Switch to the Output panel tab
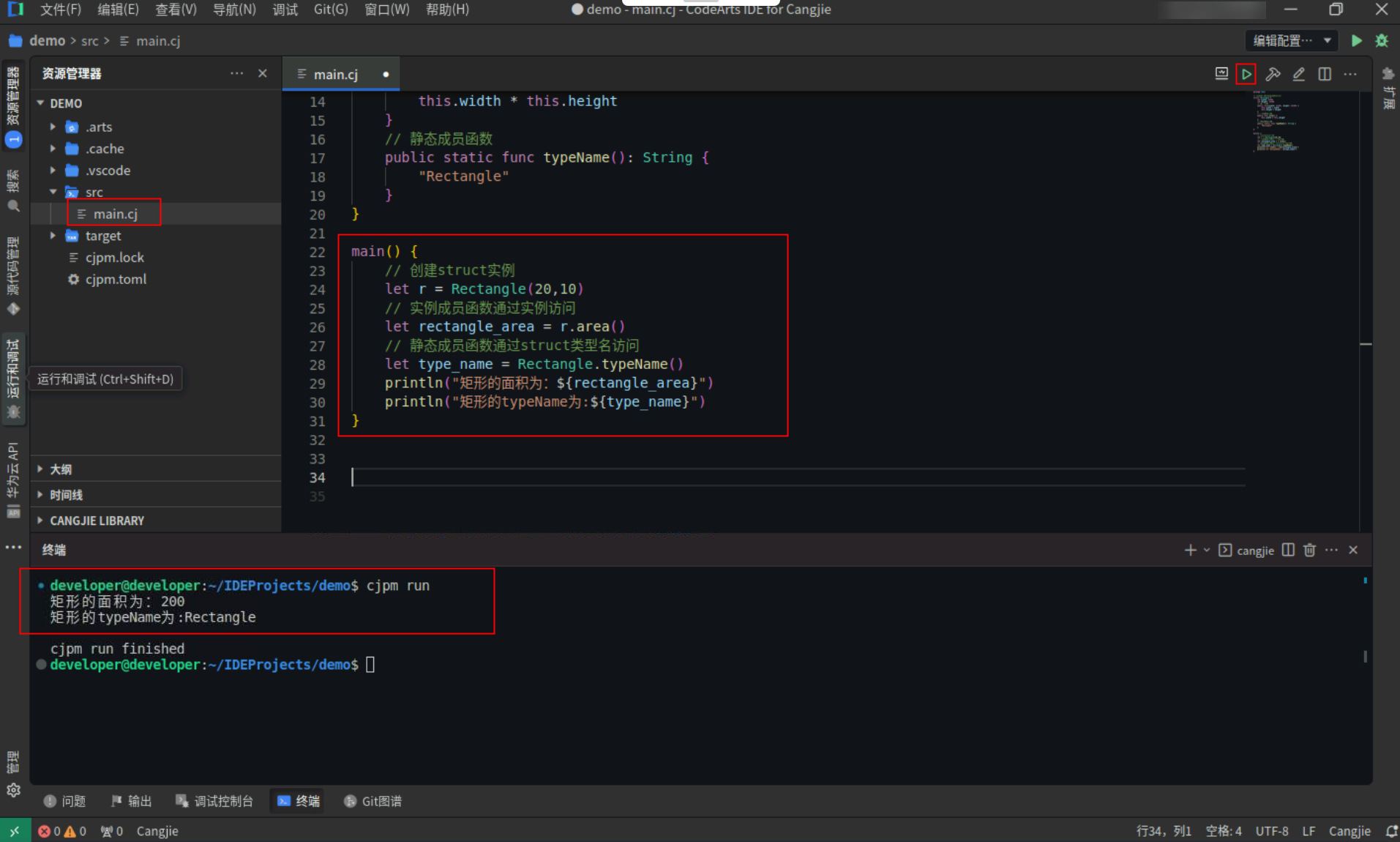This screenshot has height=842, width=1400. tap(131, 801)
